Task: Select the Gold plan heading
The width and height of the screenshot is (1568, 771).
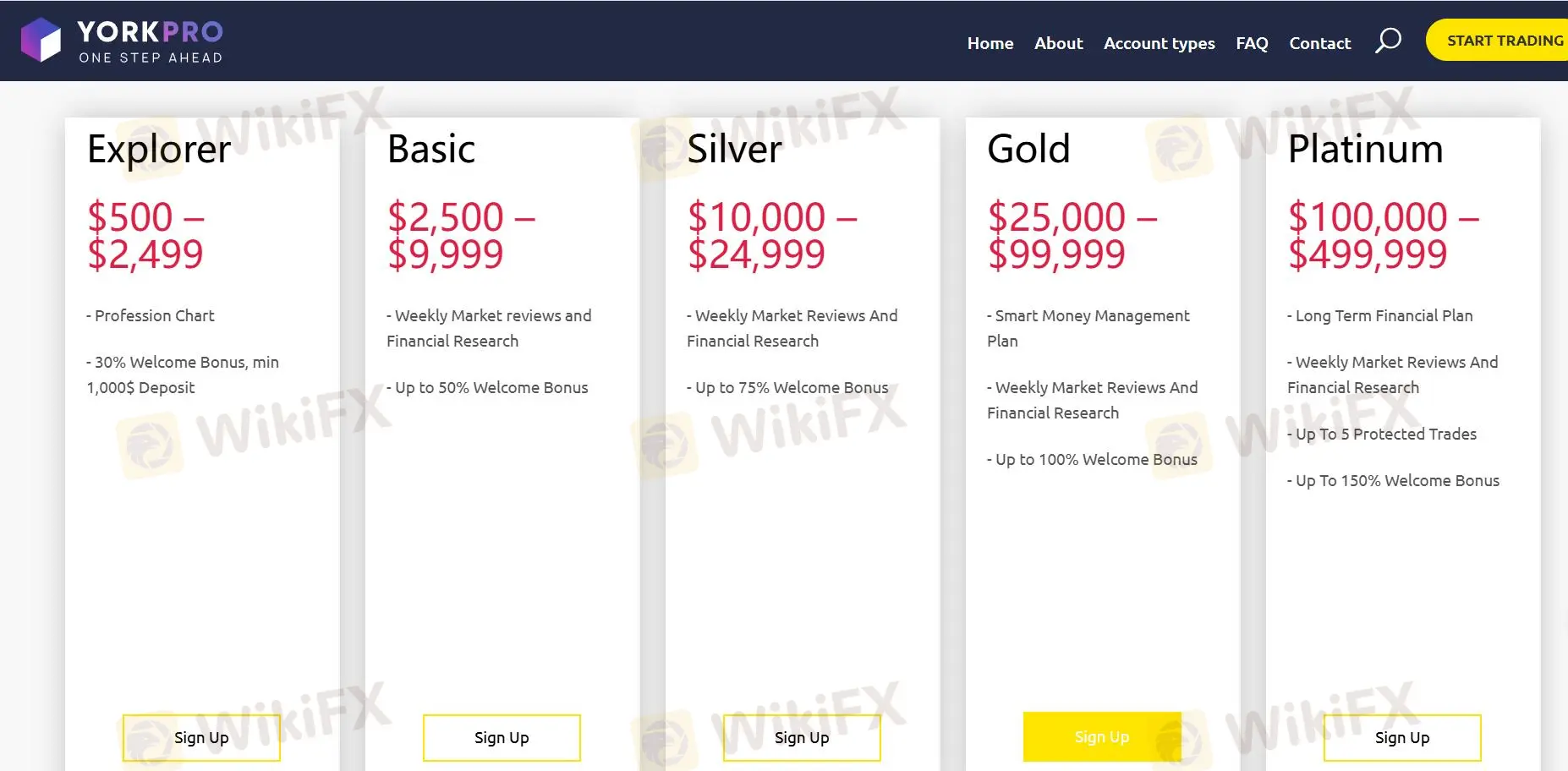Action: click(x=1028, y=150)
